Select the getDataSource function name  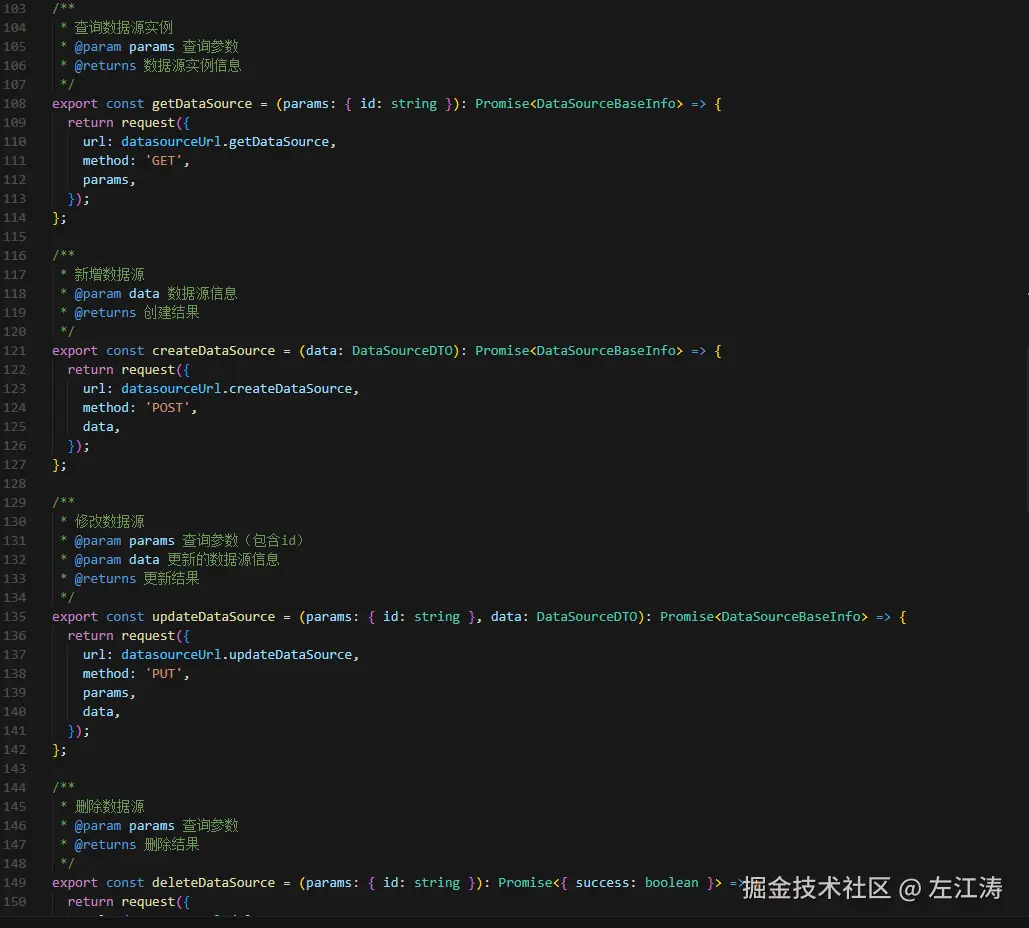click(202, 103)
